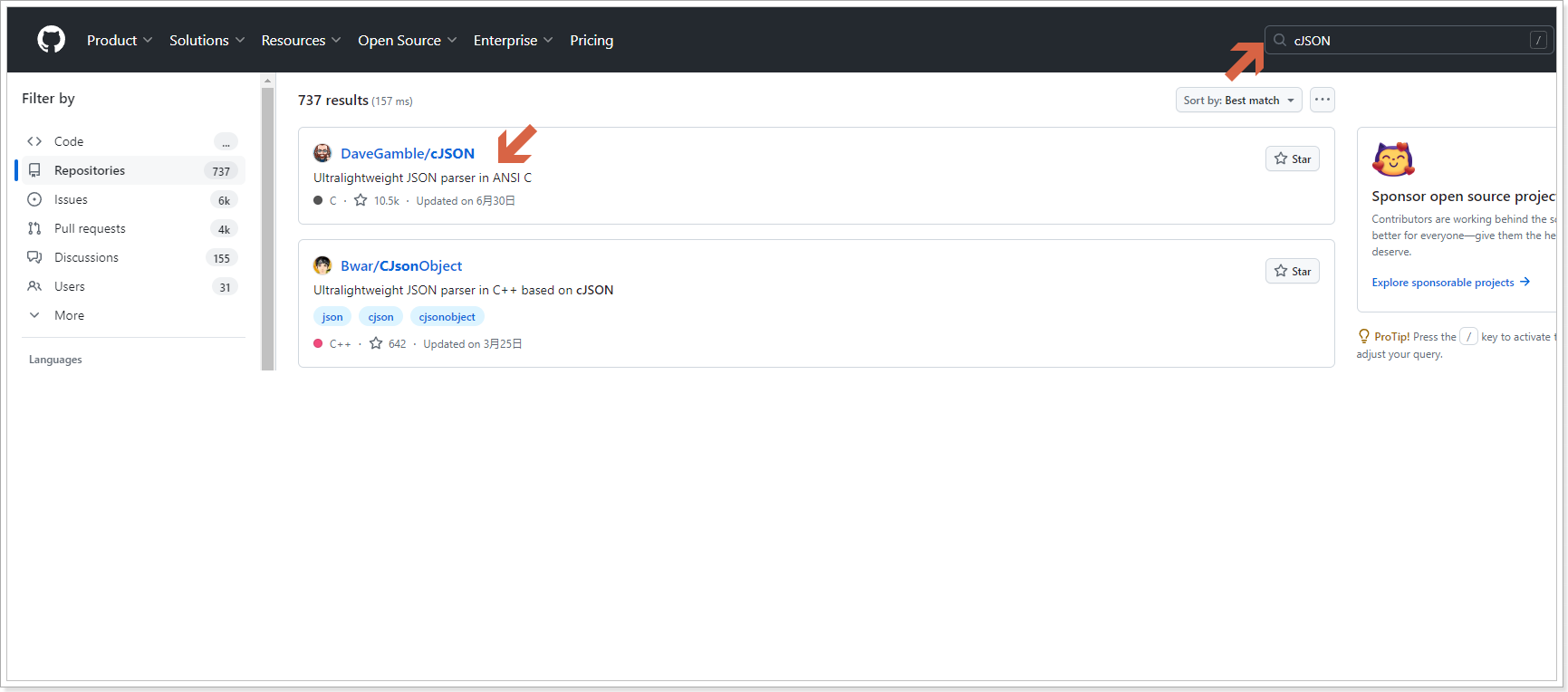1568x692 pixels.
Task: Click the 155 count badge on Discussions
Action: coord(222,258)
